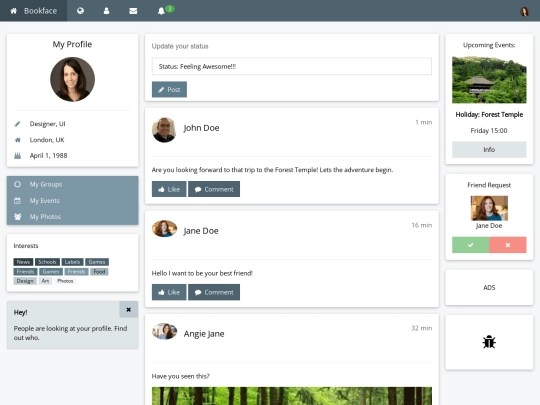The height and width of the screenshot is (405, 540).
Task: Select the Food interest tag
Action: [x=99, y=272]
